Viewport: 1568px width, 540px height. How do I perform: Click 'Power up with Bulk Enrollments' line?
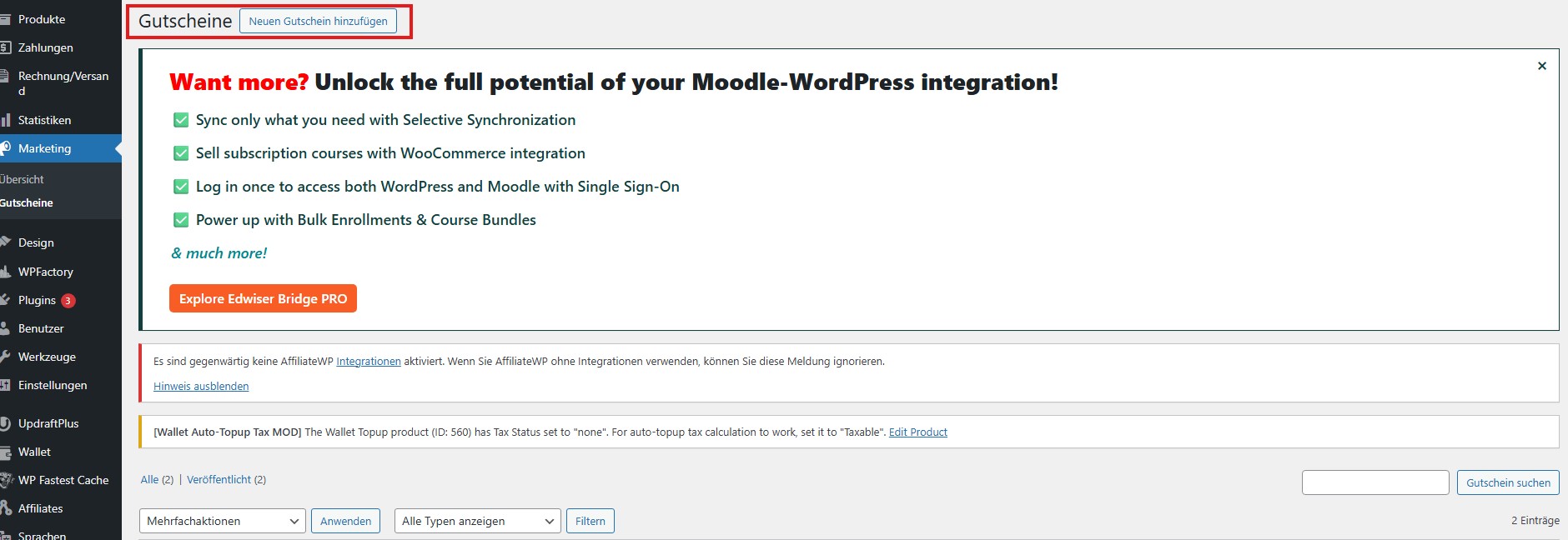[x=365, y=220]
